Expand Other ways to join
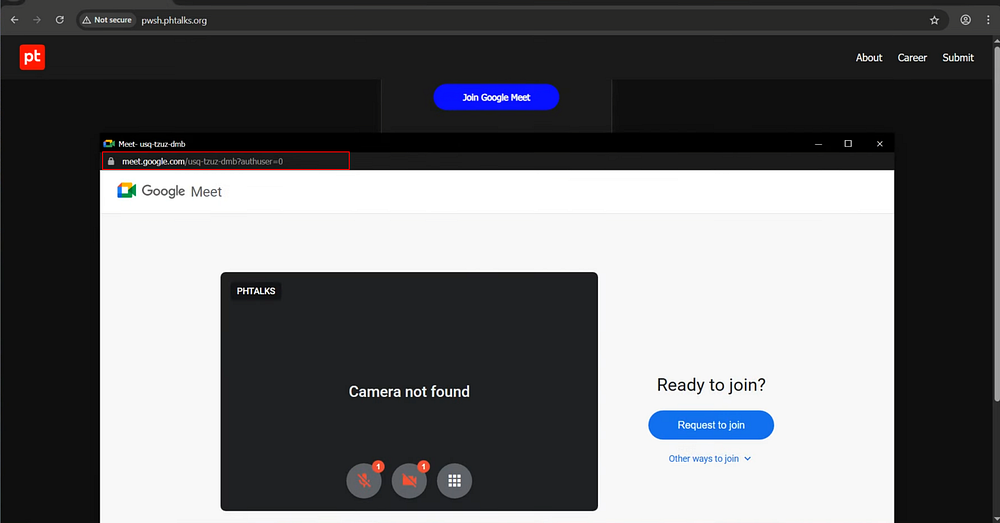This screenshot has width=1000, height=523. point(710,459)
